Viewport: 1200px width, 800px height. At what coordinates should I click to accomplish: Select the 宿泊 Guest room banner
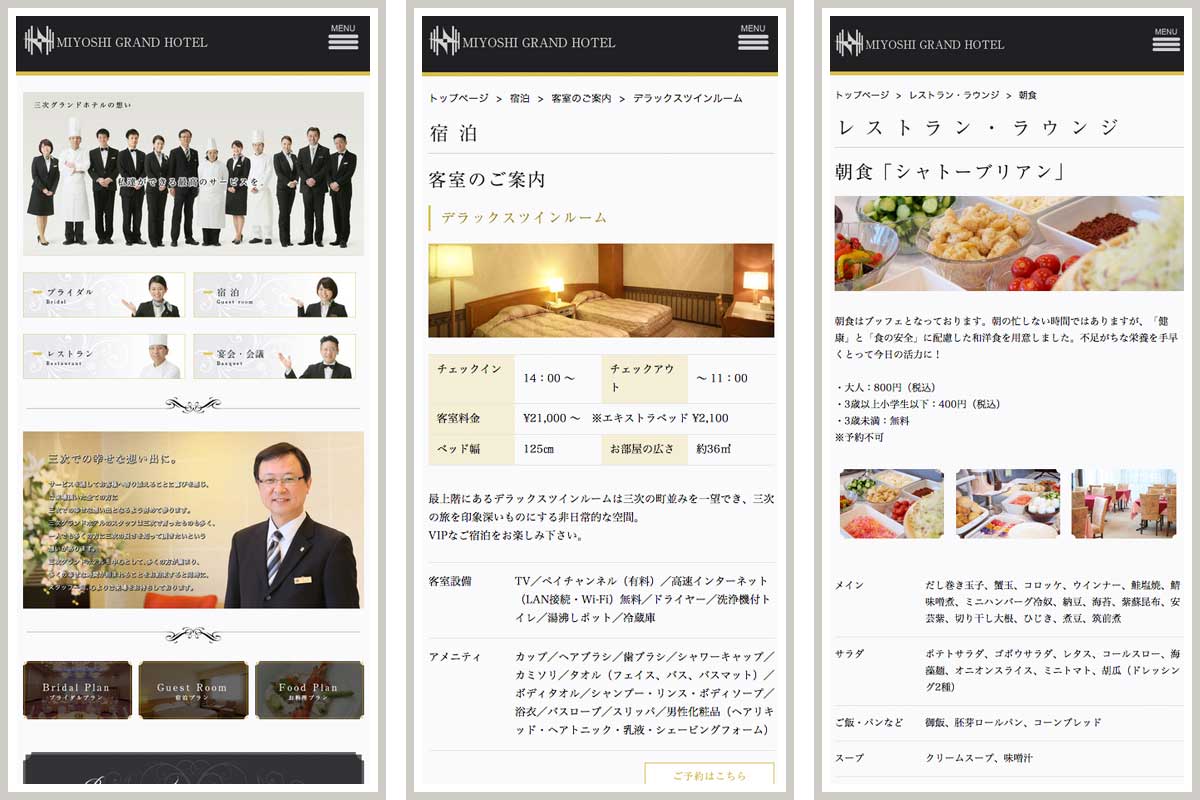(x=274, y=295)
